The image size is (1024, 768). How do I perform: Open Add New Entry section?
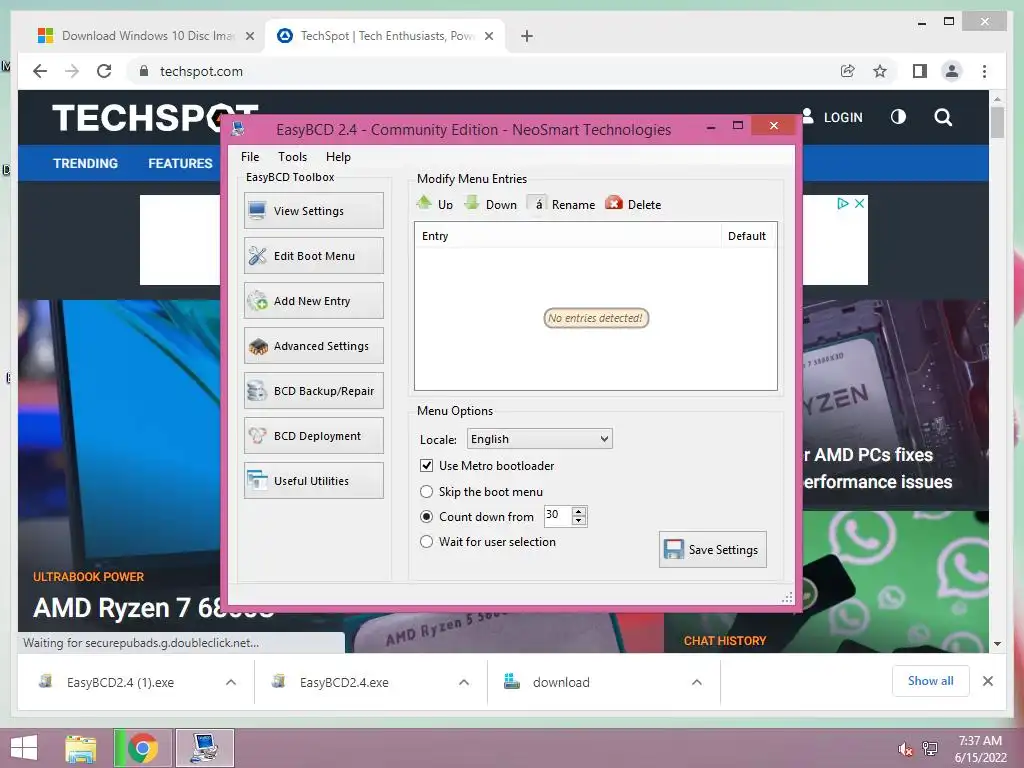[x=313, y=300]
